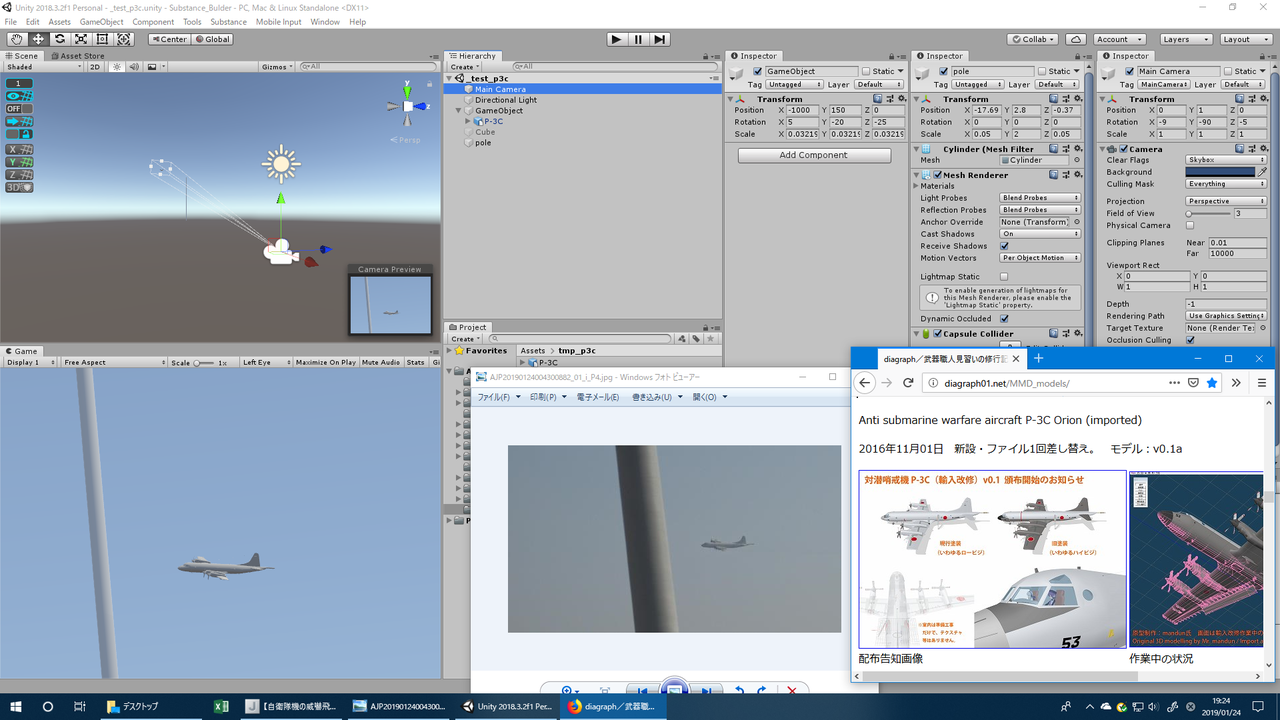This screenshot has height=720, width=1280.
Task: Select the Scale tool
Action: point(81,39)
